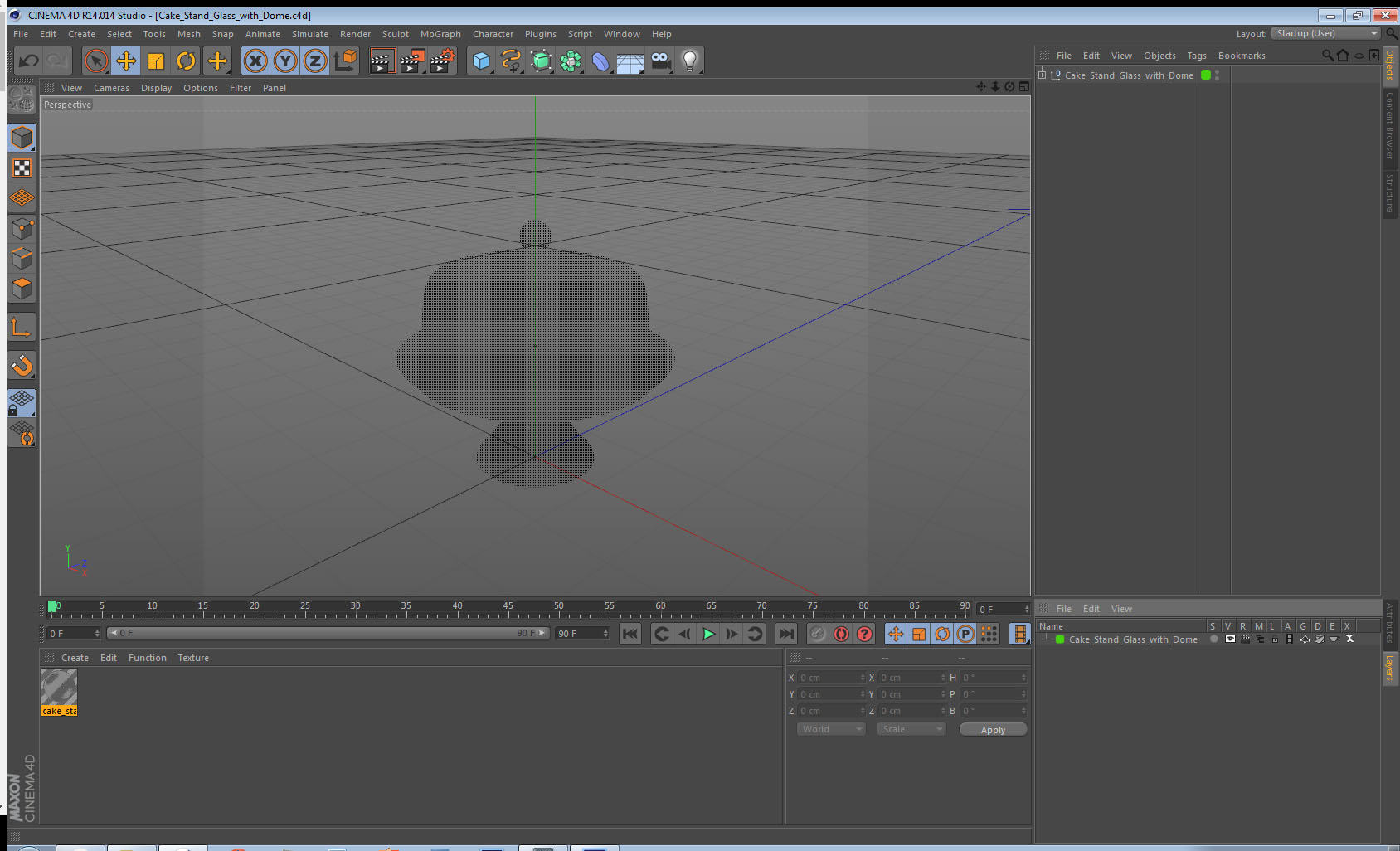1400x851 pixels.
Task: Open the Material Manager Create menu
Action: click(75, 658)
